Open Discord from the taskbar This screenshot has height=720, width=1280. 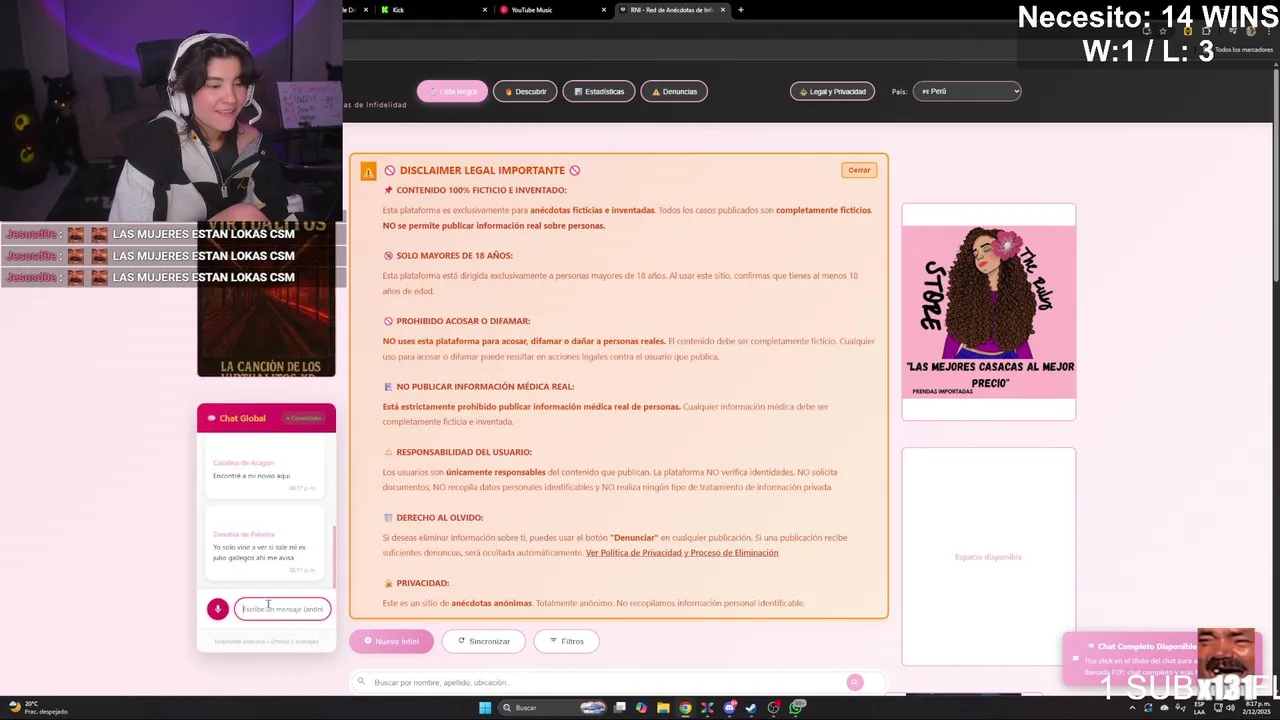click(730, 708)
